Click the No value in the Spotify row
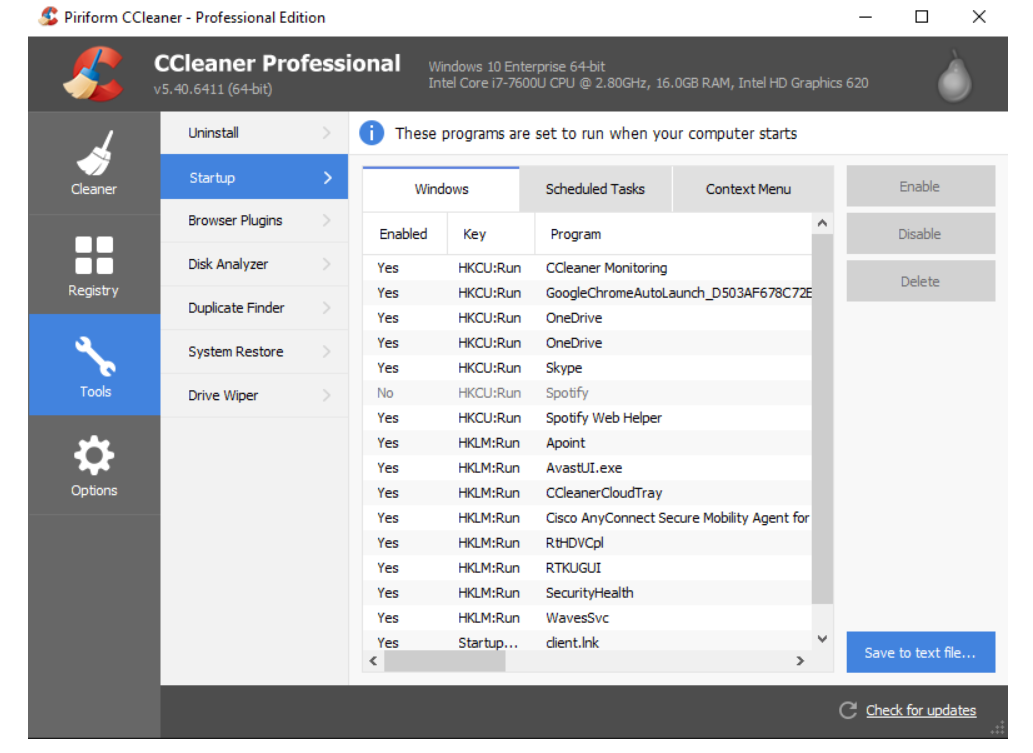This screenshot has width=1033, height=753. pos(385,393)
